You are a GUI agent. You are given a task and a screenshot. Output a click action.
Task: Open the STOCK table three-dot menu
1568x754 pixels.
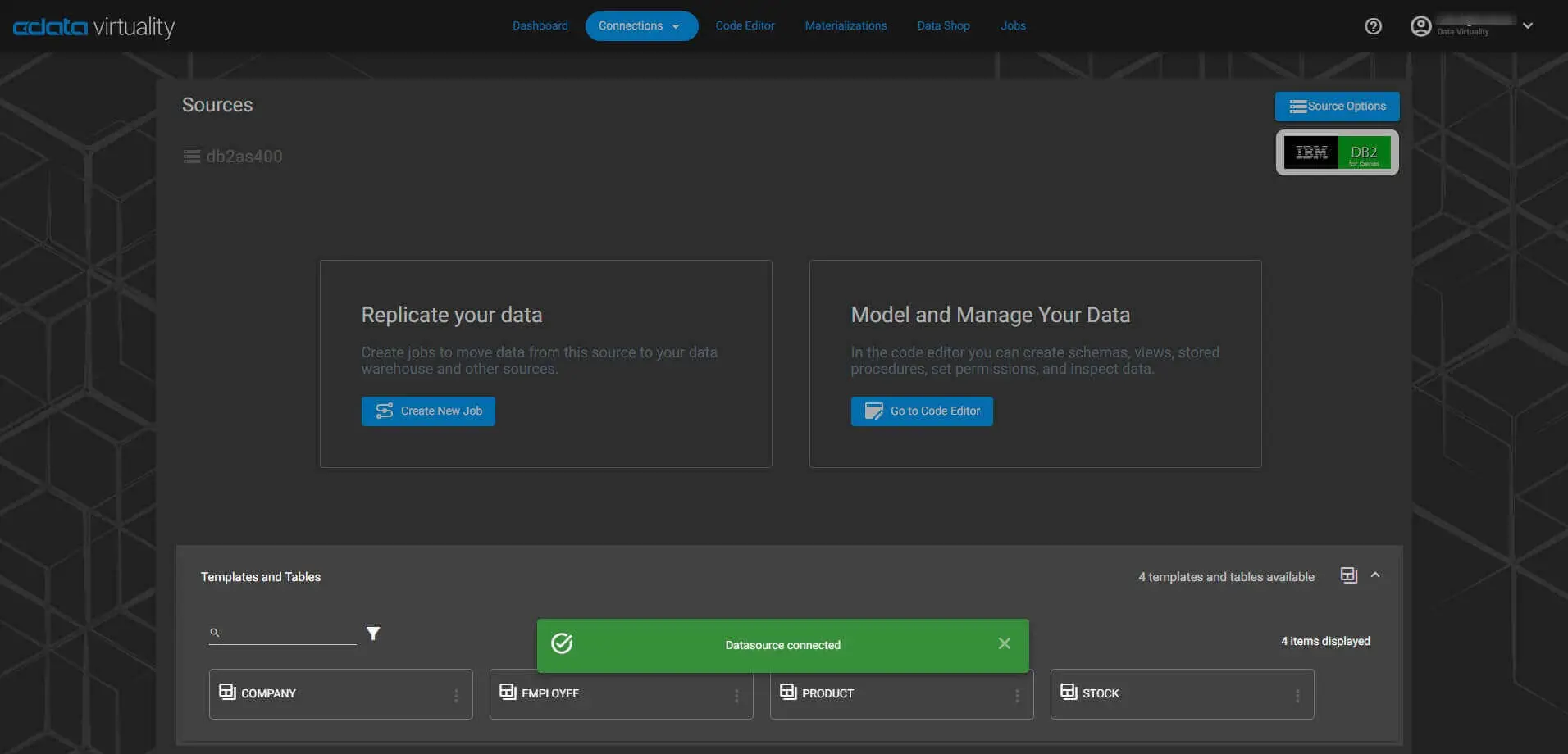pyautogui.click(x=1297, y=695)
